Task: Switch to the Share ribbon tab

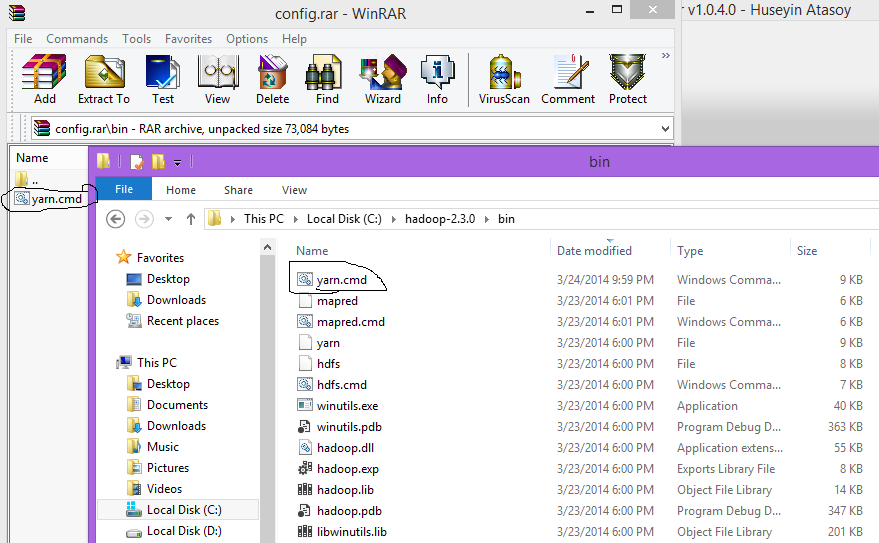Action: pos(238,190)
